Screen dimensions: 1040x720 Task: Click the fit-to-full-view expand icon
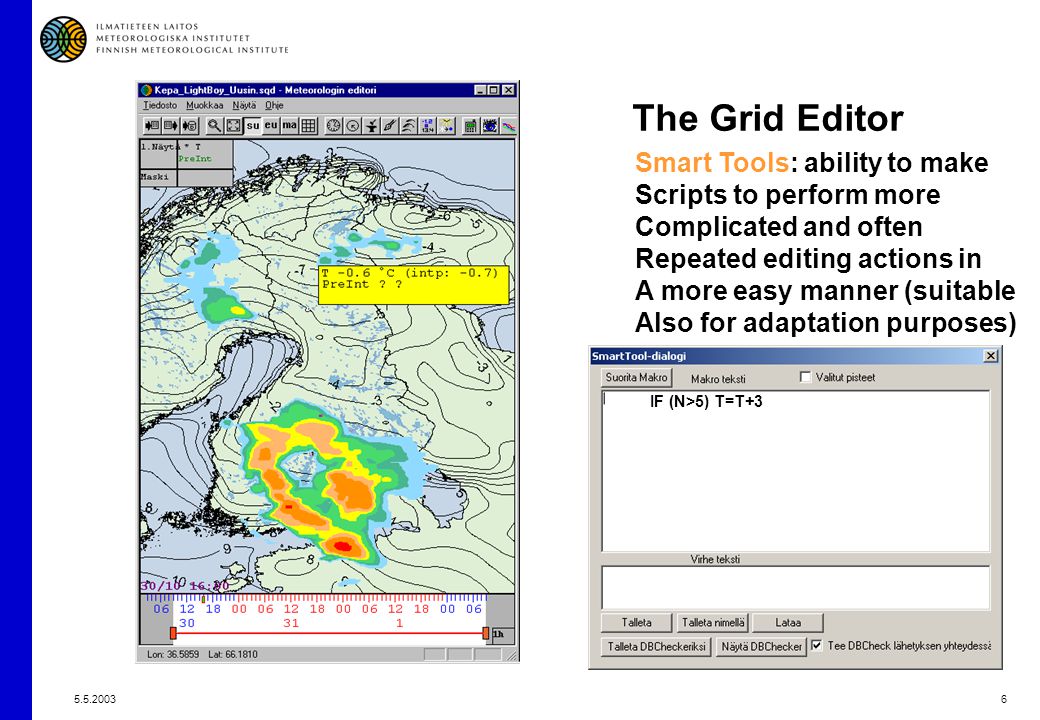(x=233, y=125)
